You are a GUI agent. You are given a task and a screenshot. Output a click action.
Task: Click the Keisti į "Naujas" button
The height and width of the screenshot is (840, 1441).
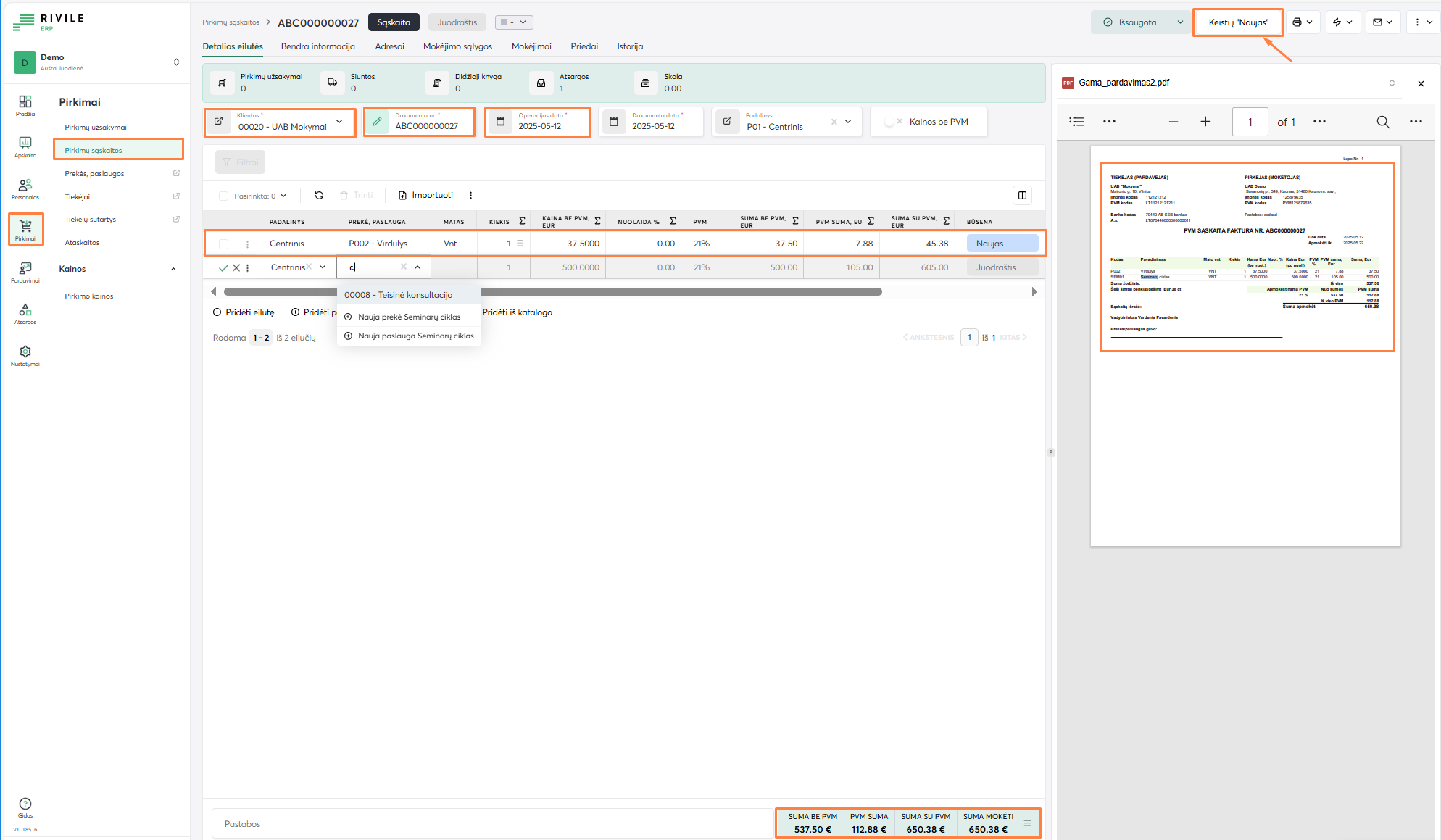(x=1238, y=22)
